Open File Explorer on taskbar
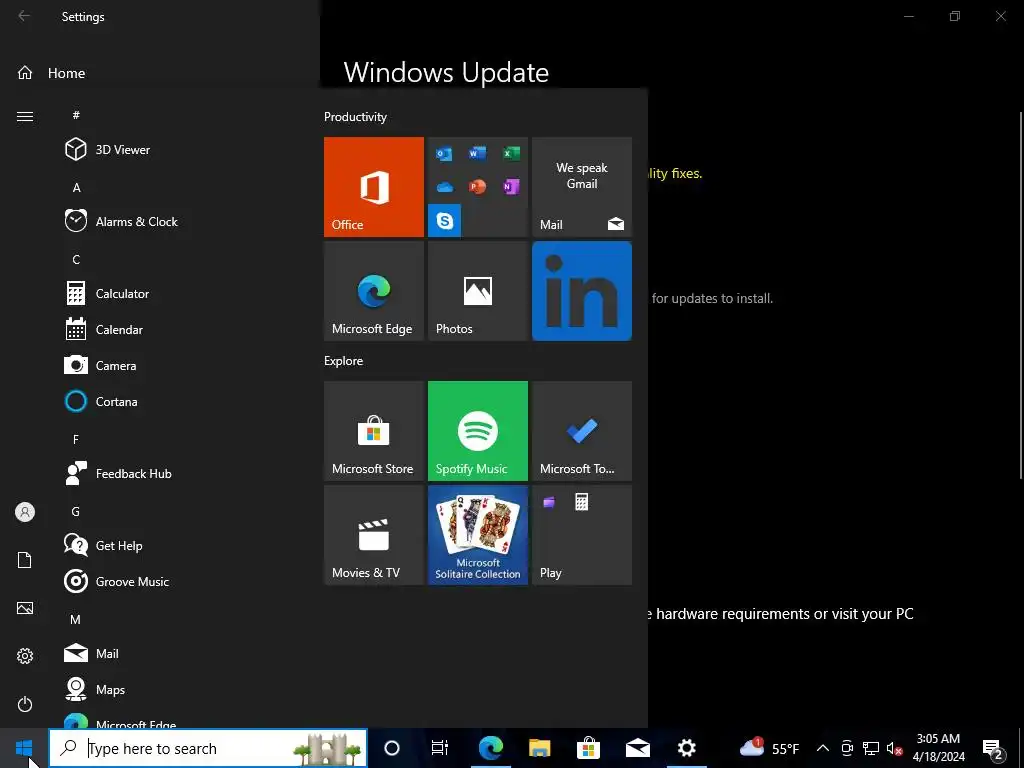Screen dimensions: 1024x768 click(x=539, y=748)
